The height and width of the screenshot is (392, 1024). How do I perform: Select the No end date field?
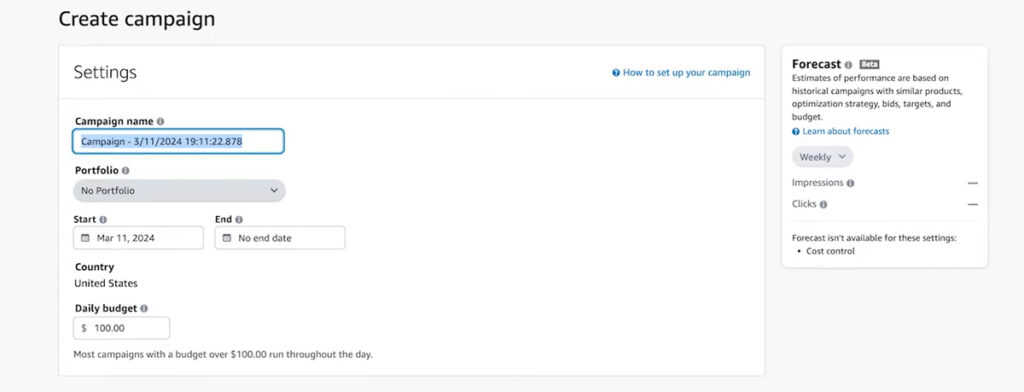[280, 238]
